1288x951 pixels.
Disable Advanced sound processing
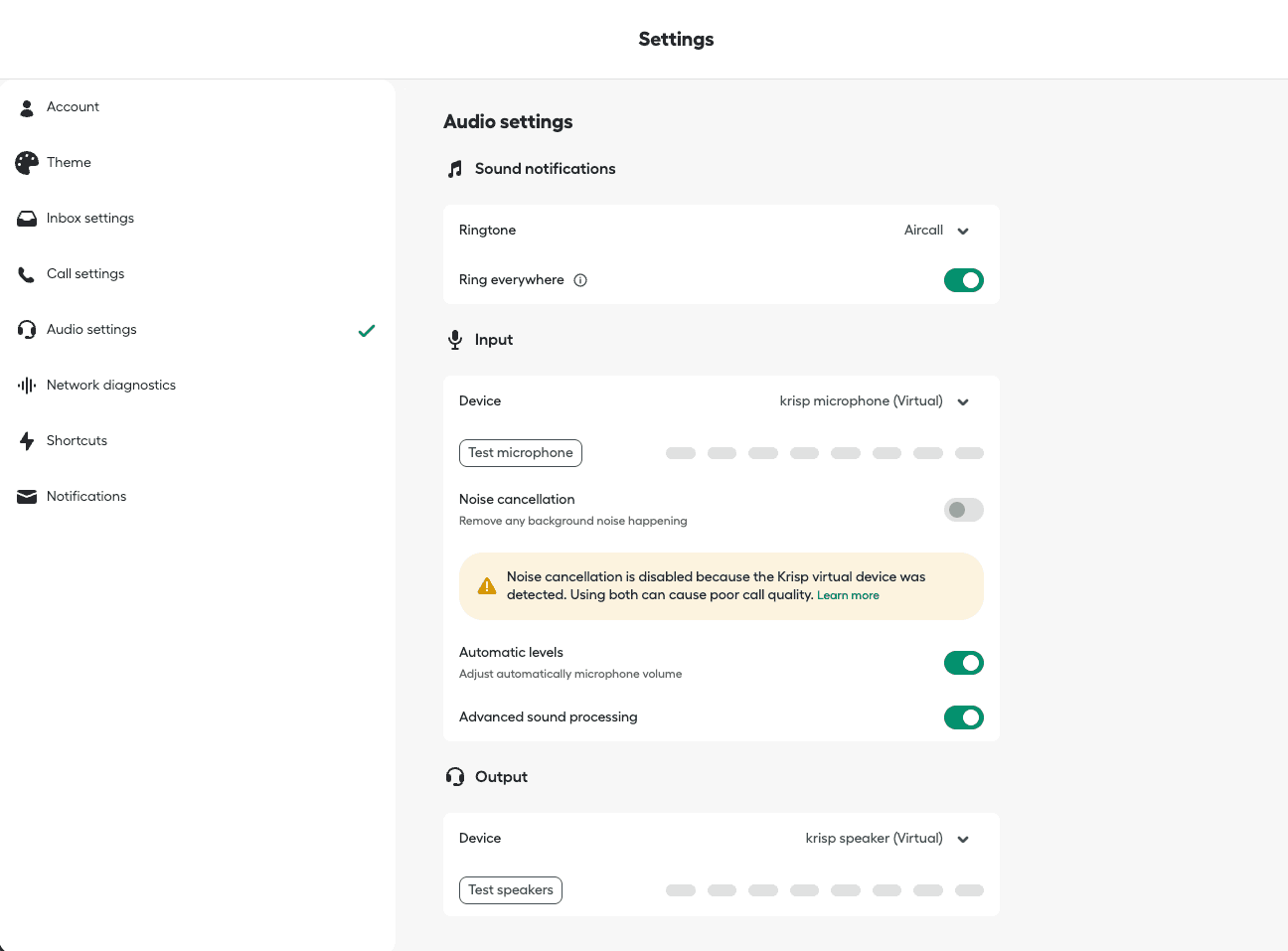963,716
